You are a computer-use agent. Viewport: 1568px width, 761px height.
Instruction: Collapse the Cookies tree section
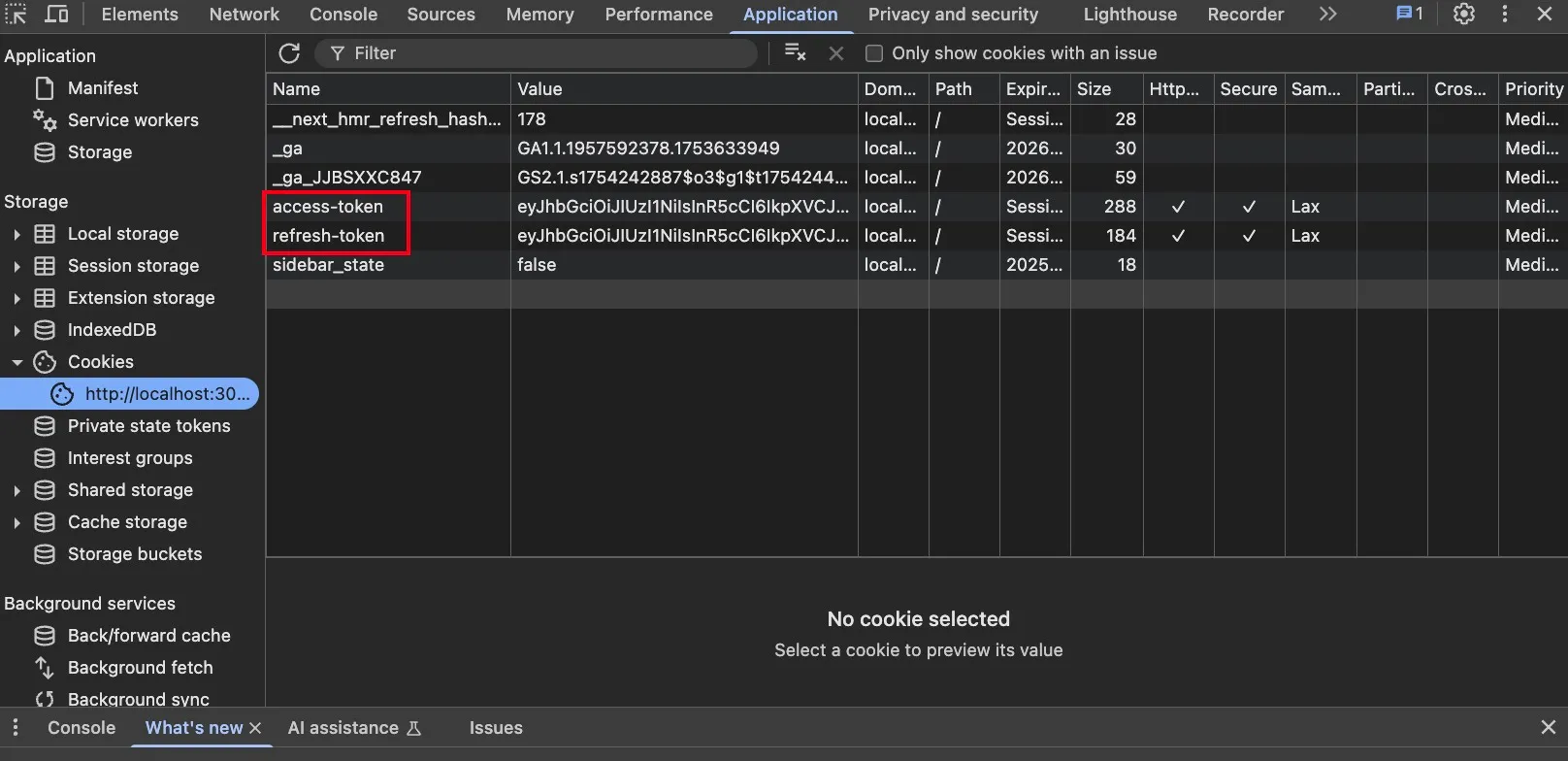tap(16, 362)
